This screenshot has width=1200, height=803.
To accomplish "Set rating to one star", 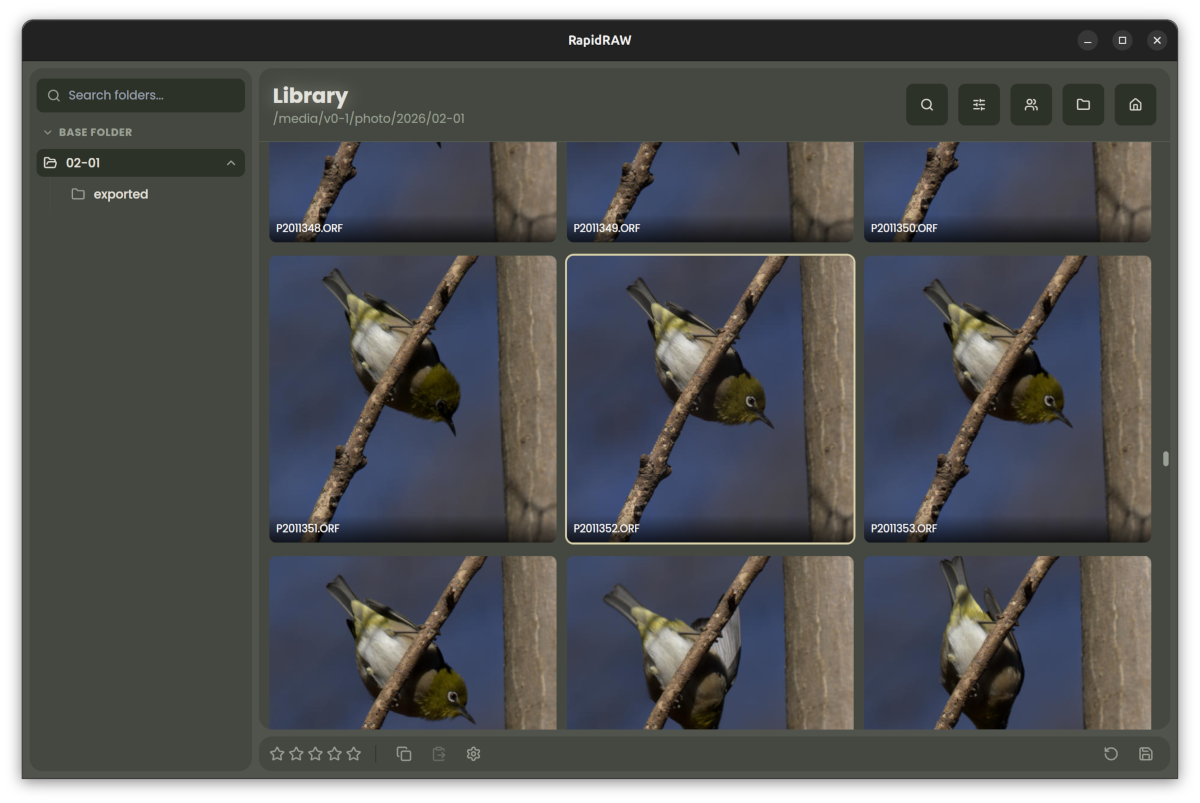I will tap(277, 754).
